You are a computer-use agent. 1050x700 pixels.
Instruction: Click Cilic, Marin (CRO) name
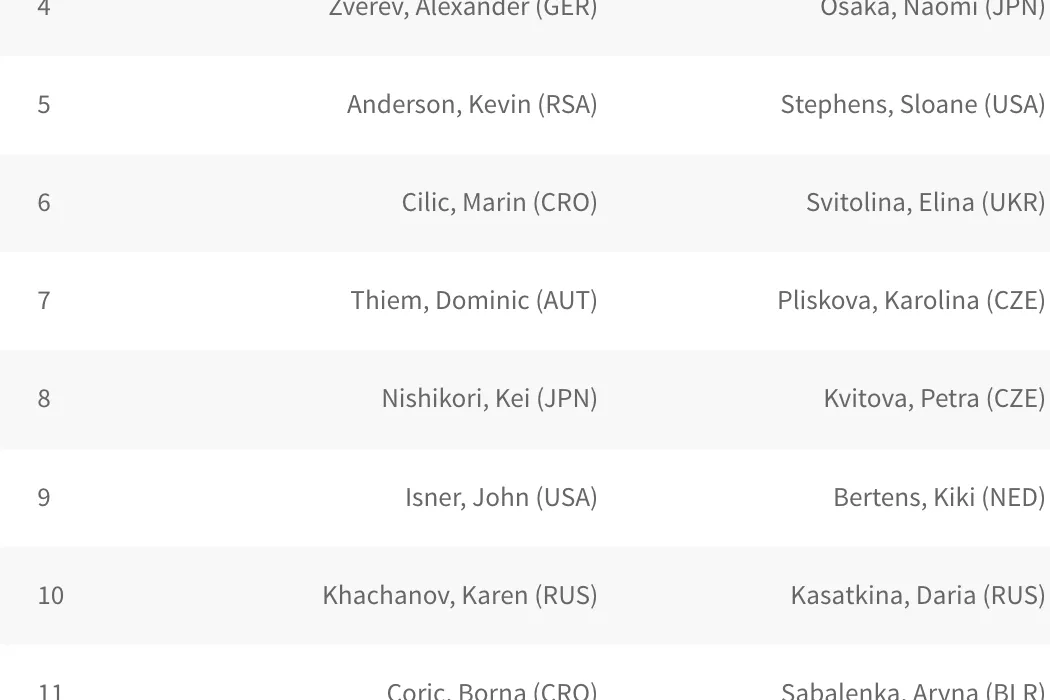pyautogui.click(x=499, y=203)
